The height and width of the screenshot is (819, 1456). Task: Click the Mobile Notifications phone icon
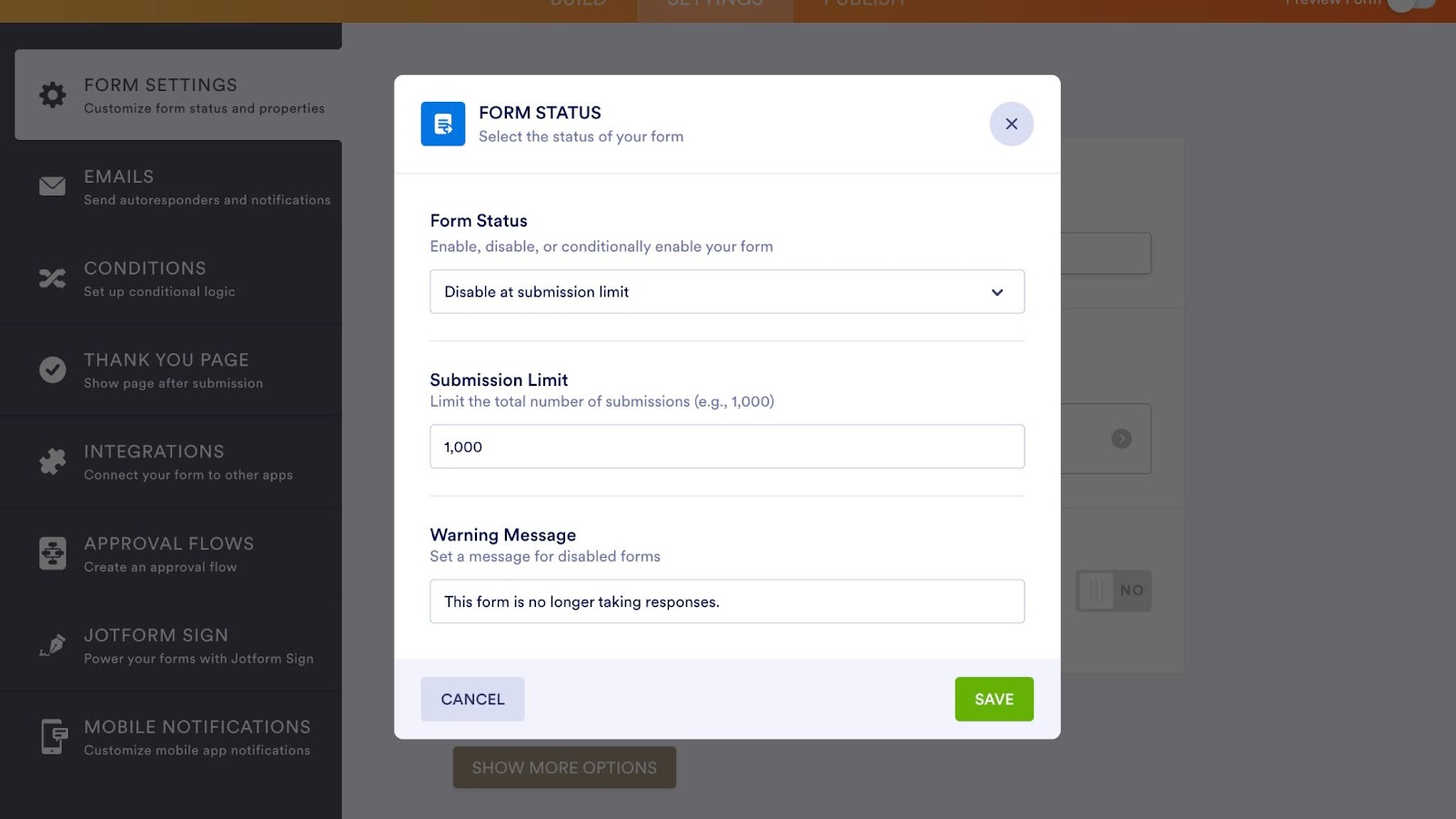[x=53, y=736]
